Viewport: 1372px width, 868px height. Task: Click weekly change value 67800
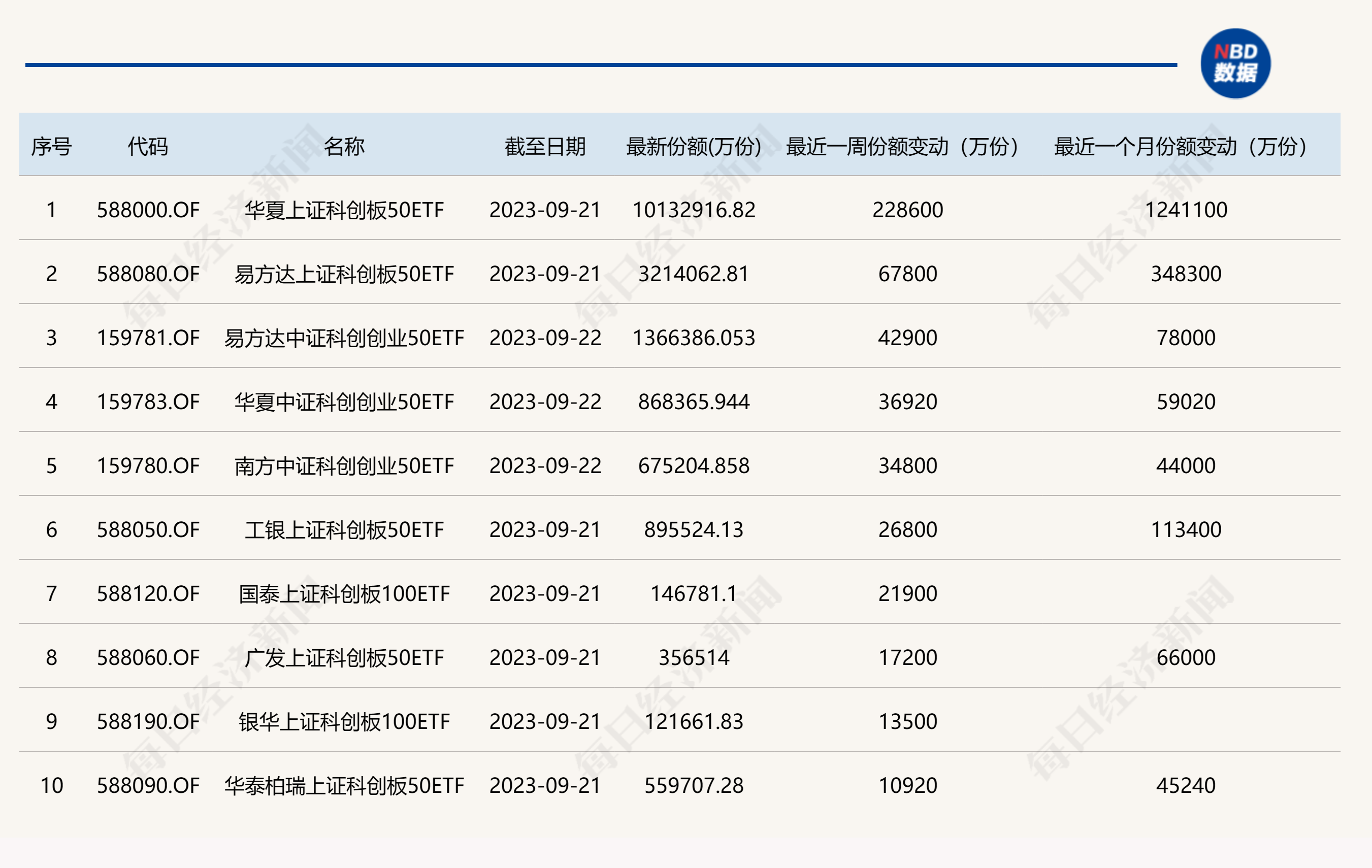907,274
